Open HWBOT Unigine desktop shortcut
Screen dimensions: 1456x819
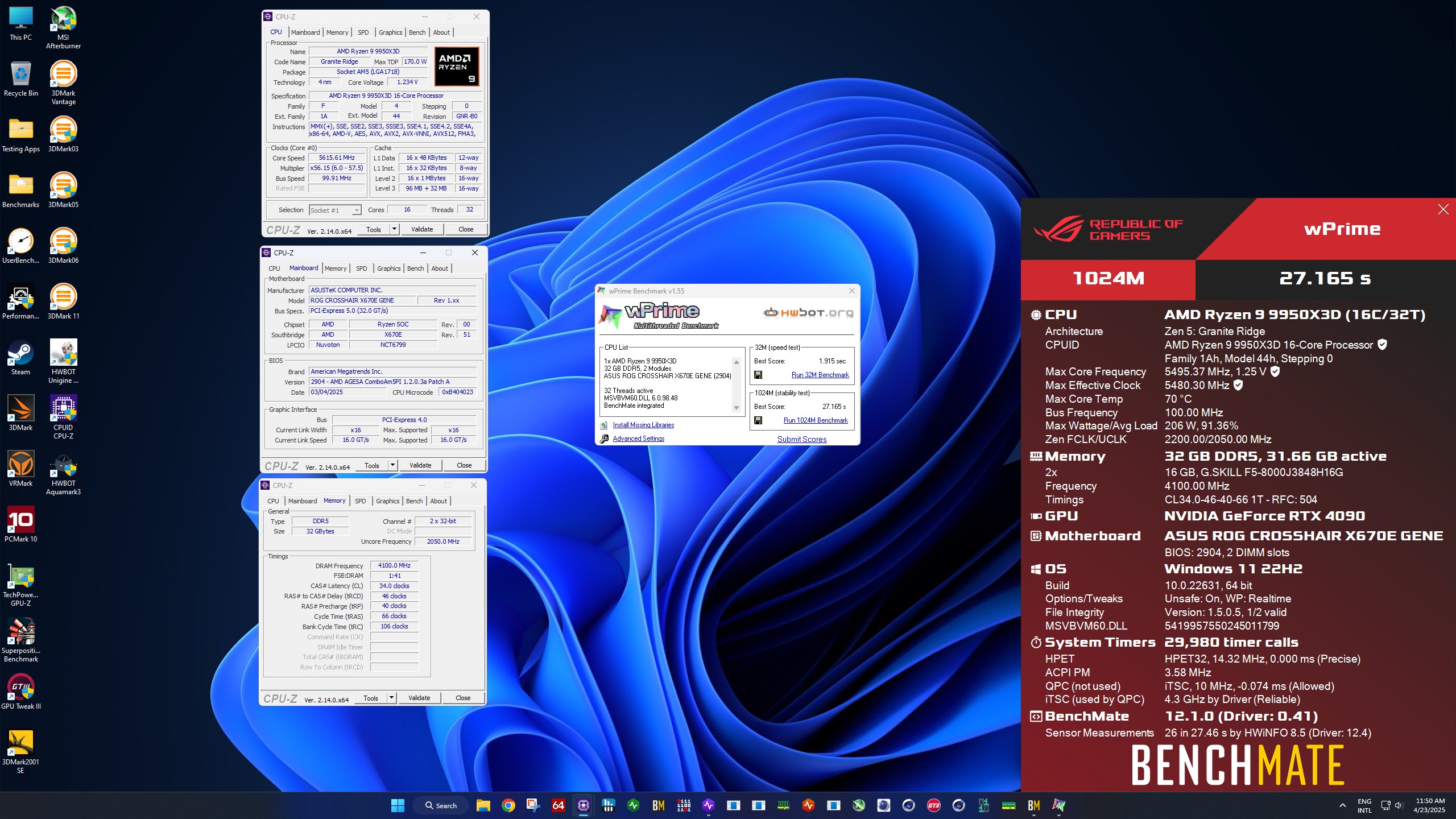coord(63,362)
